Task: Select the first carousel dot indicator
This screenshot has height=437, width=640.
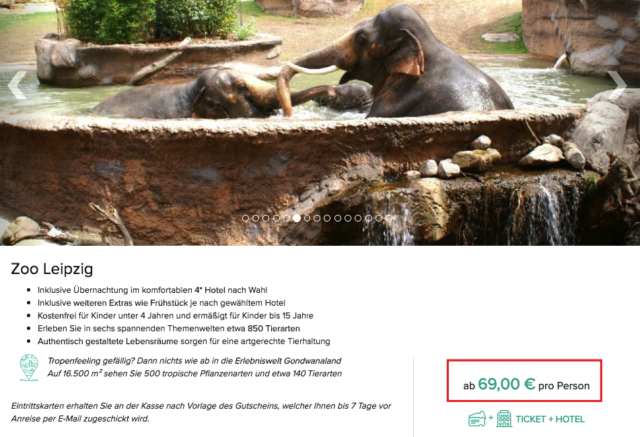Action: [245, 218]
